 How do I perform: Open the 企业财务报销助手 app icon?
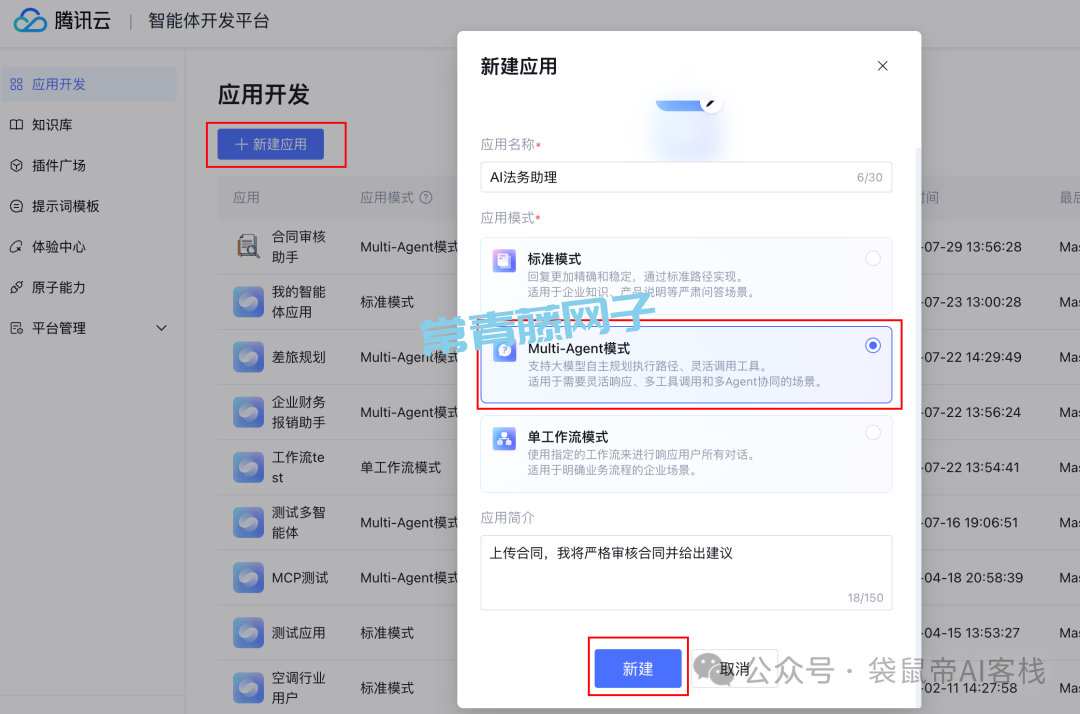point(248,412)
